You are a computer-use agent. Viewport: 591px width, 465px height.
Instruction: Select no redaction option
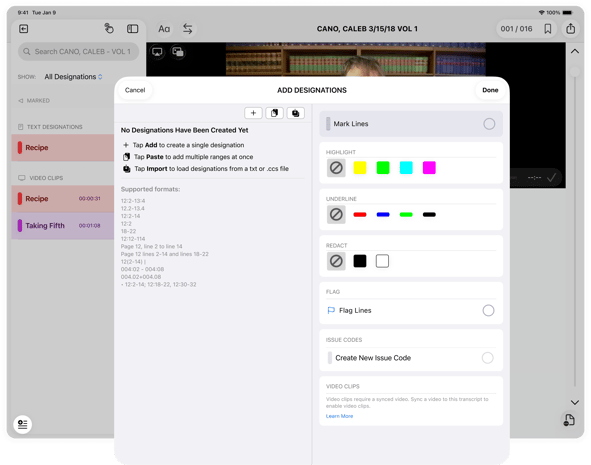point(336,261)
